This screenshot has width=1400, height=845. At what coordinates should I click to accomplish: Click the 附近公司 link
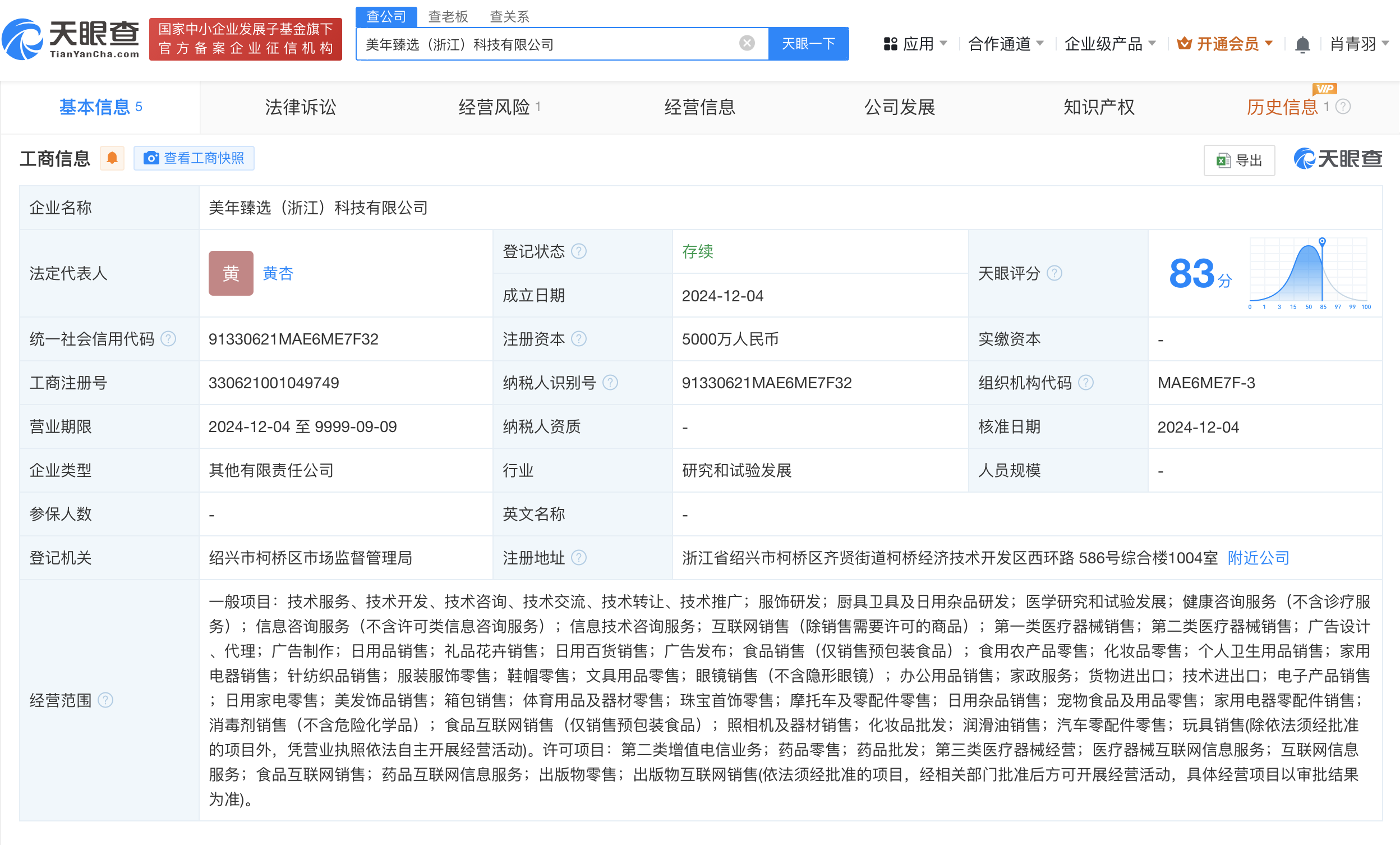1258,558
